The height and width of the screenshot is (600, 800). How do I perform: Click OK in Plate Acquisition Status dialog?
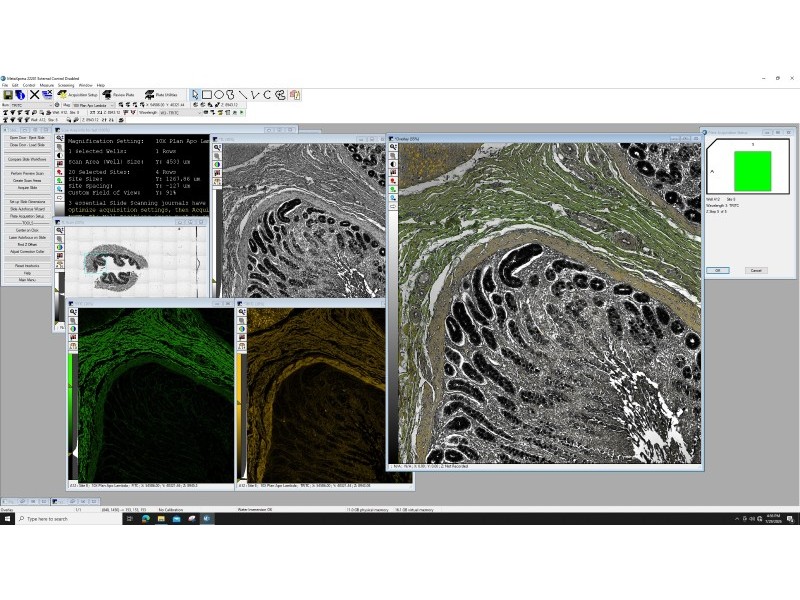[718, 270]
